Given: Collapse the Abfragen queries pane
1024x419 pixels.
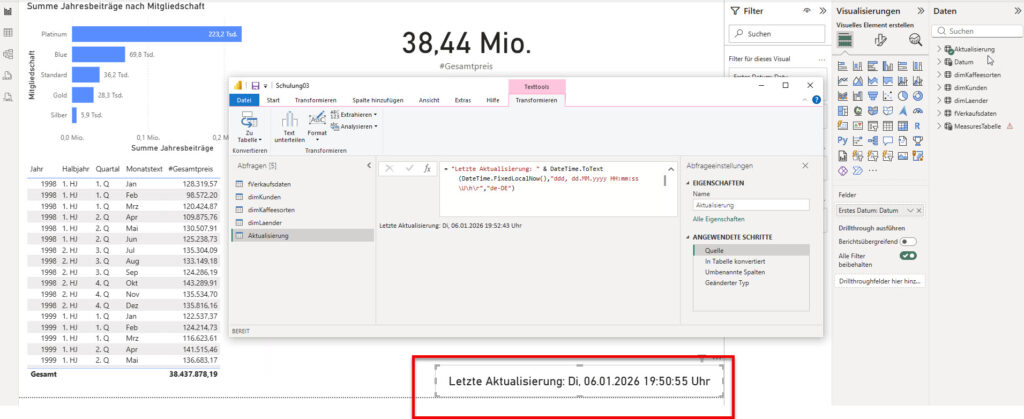Looking at the screenshot, I should (368, 165).
